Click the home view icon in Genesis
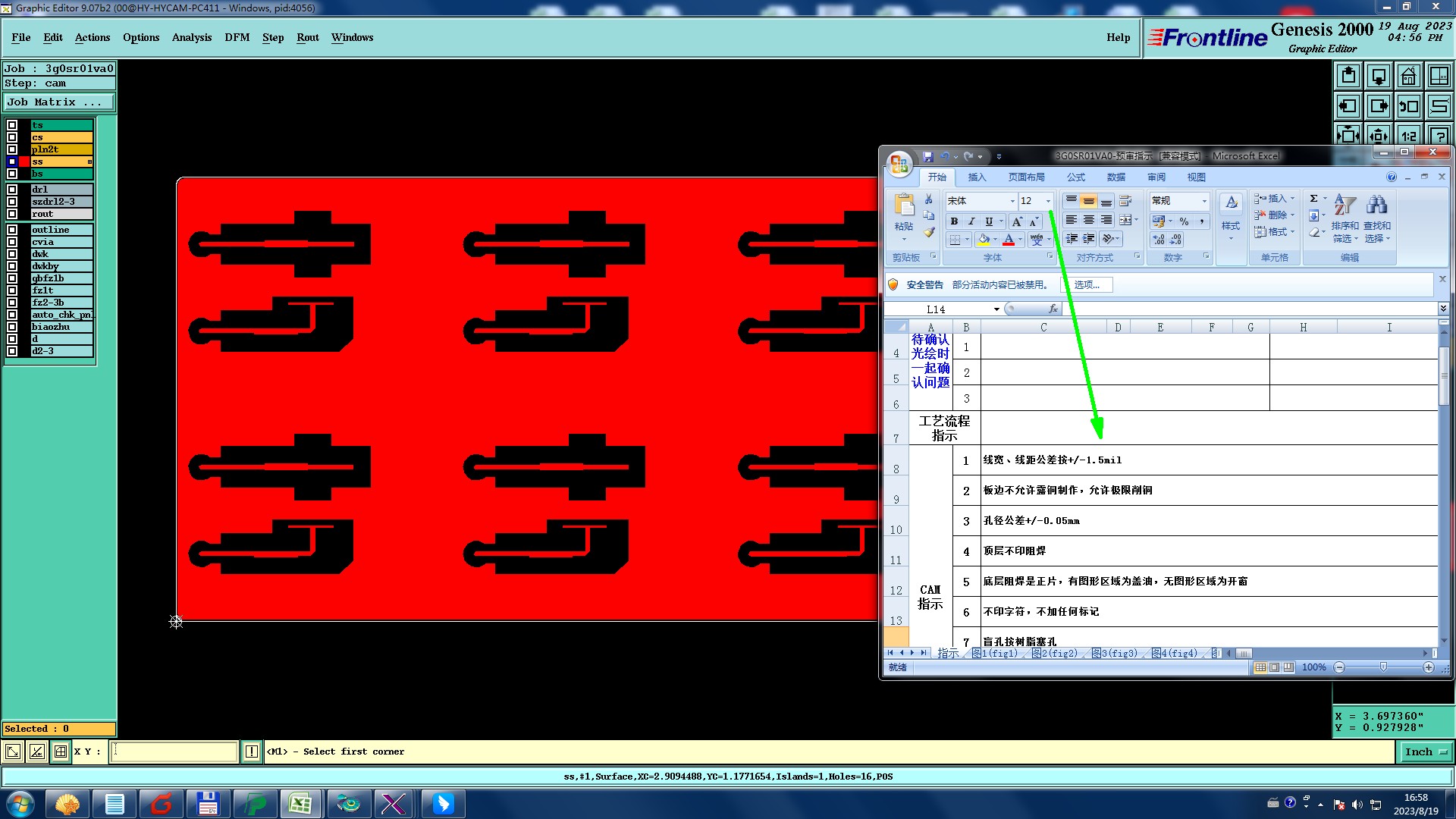1456x819 pixels. point(1408,76)
